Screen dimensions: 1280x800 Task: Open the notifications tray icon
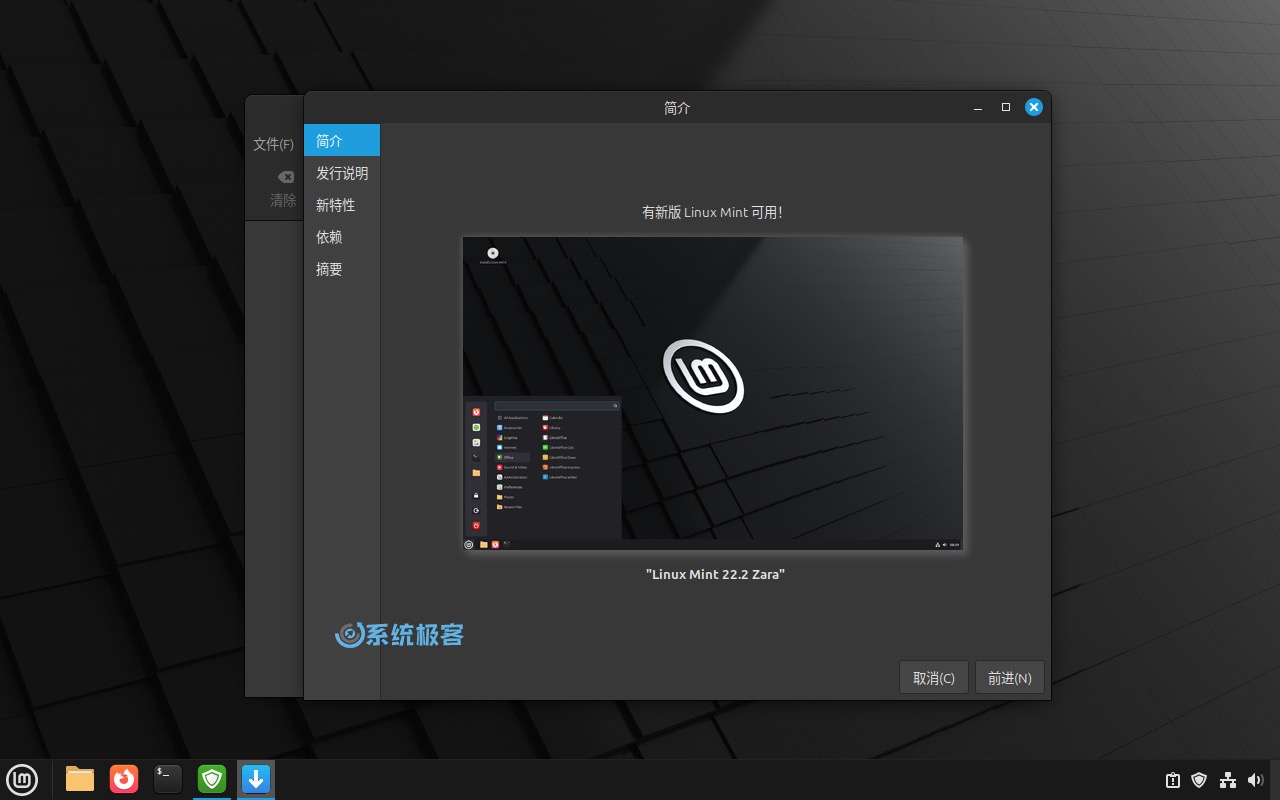click(1173, 780)
